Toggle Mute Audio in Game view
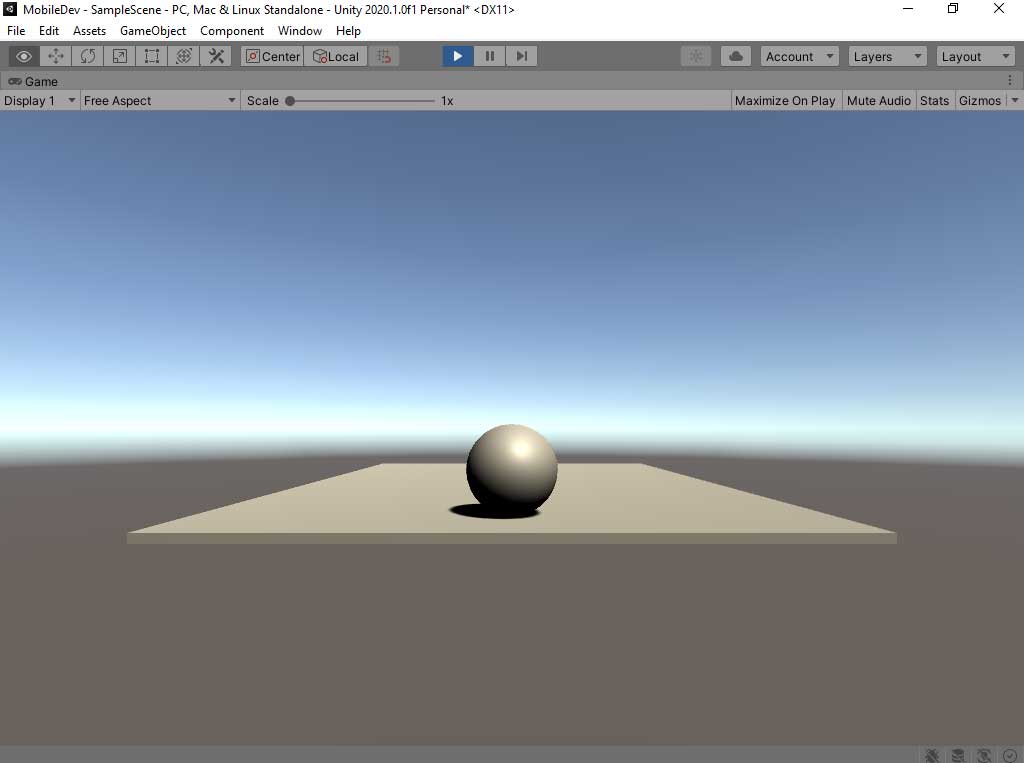1024x763 pixels. [x=878, y=101]
